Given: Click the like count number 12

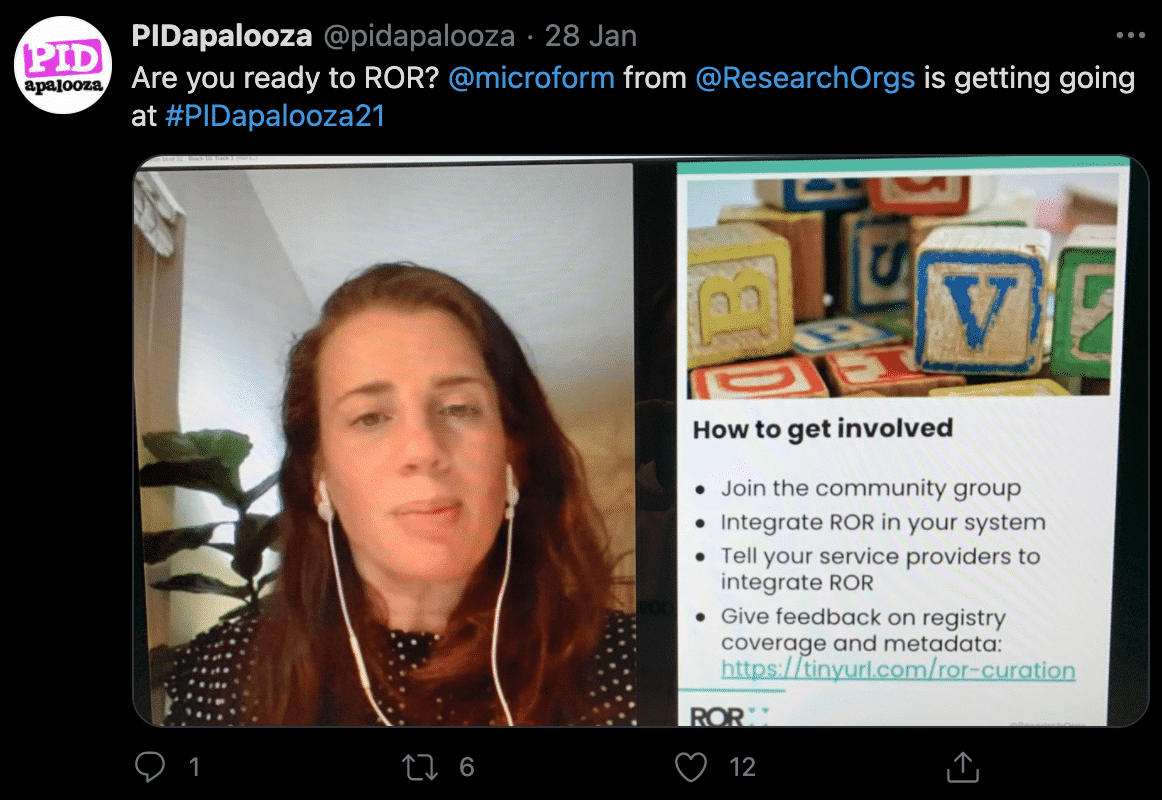Looking at the screenshot, I should tap(742, 767).
